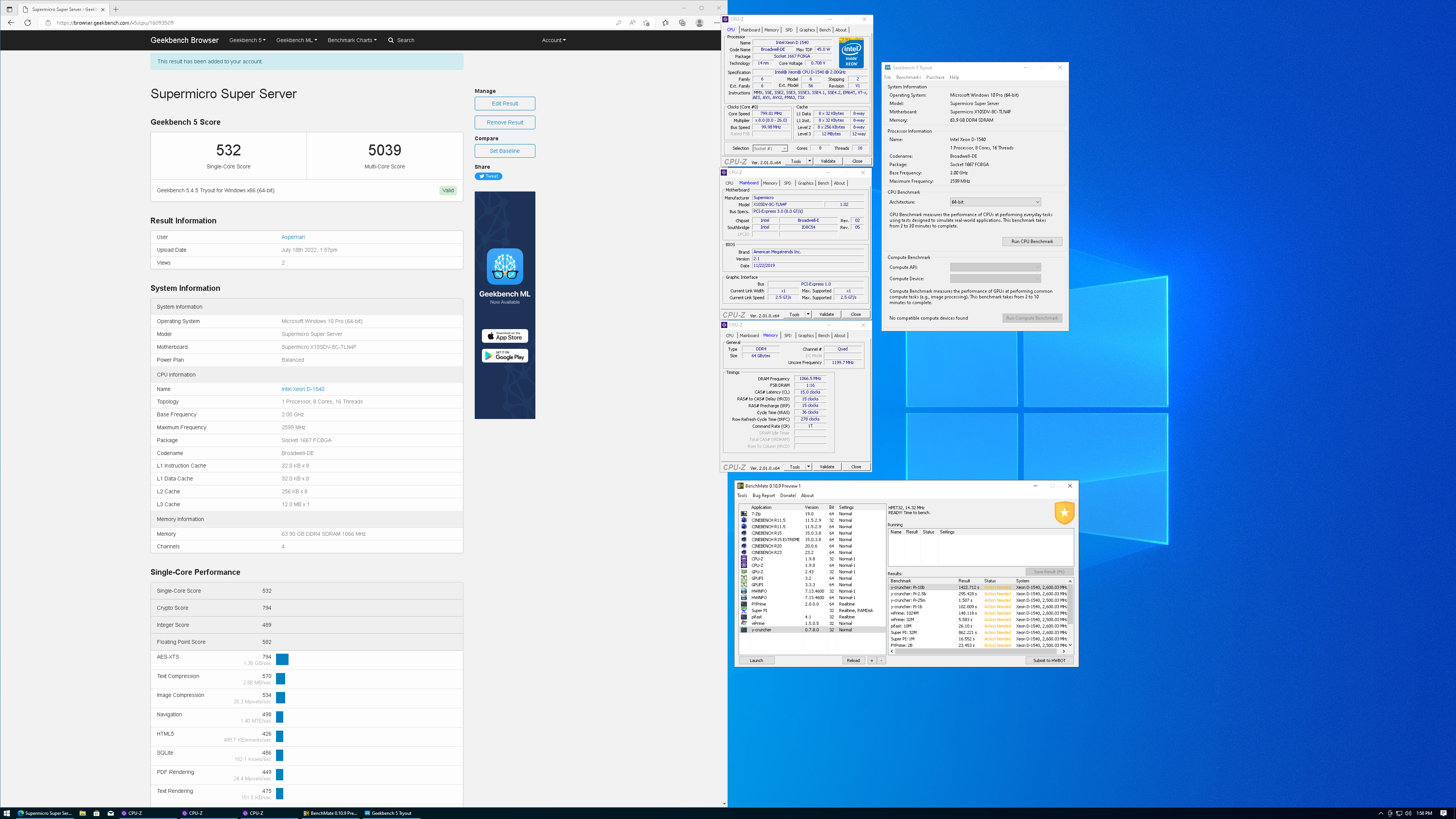Select CINEBENCH R23 icon in BenchMate list
Viewport: 1456px width, 819px height.
pos(744,552)
